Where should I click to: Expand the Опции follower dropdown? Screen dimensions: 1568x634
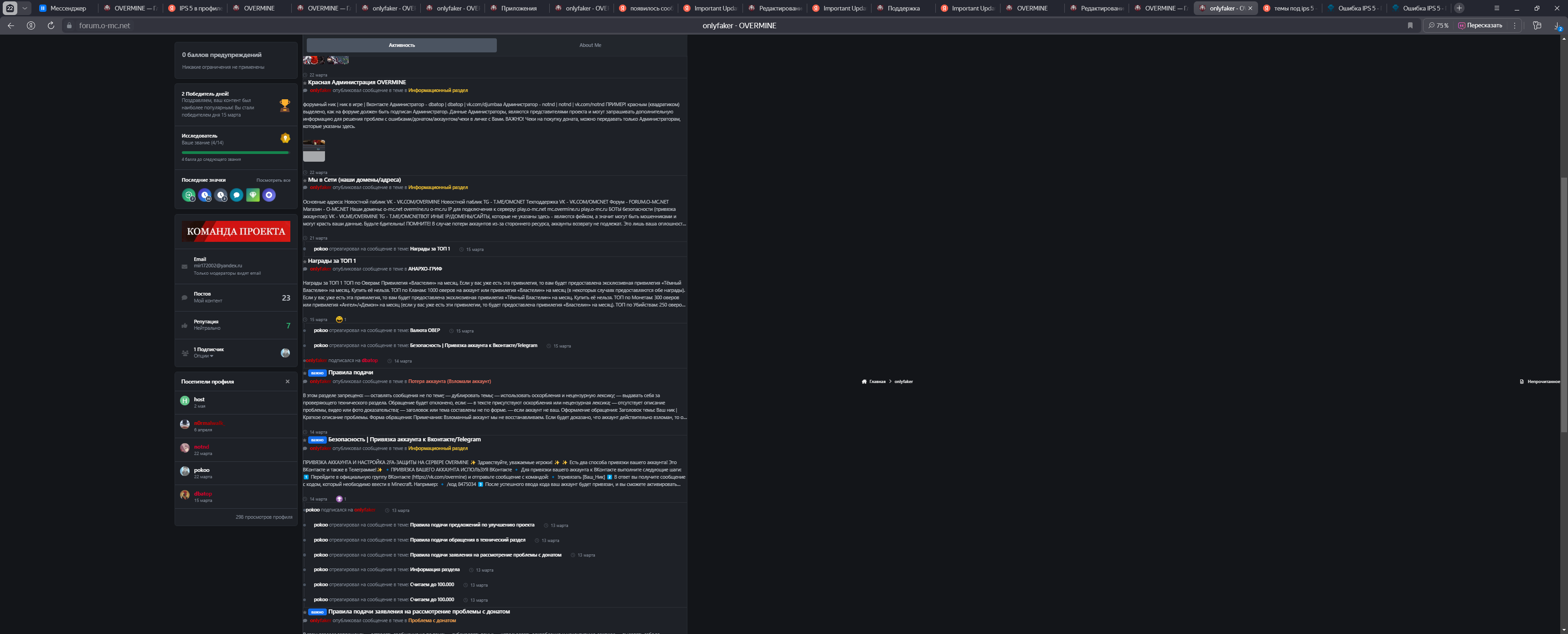pos(203,356)
